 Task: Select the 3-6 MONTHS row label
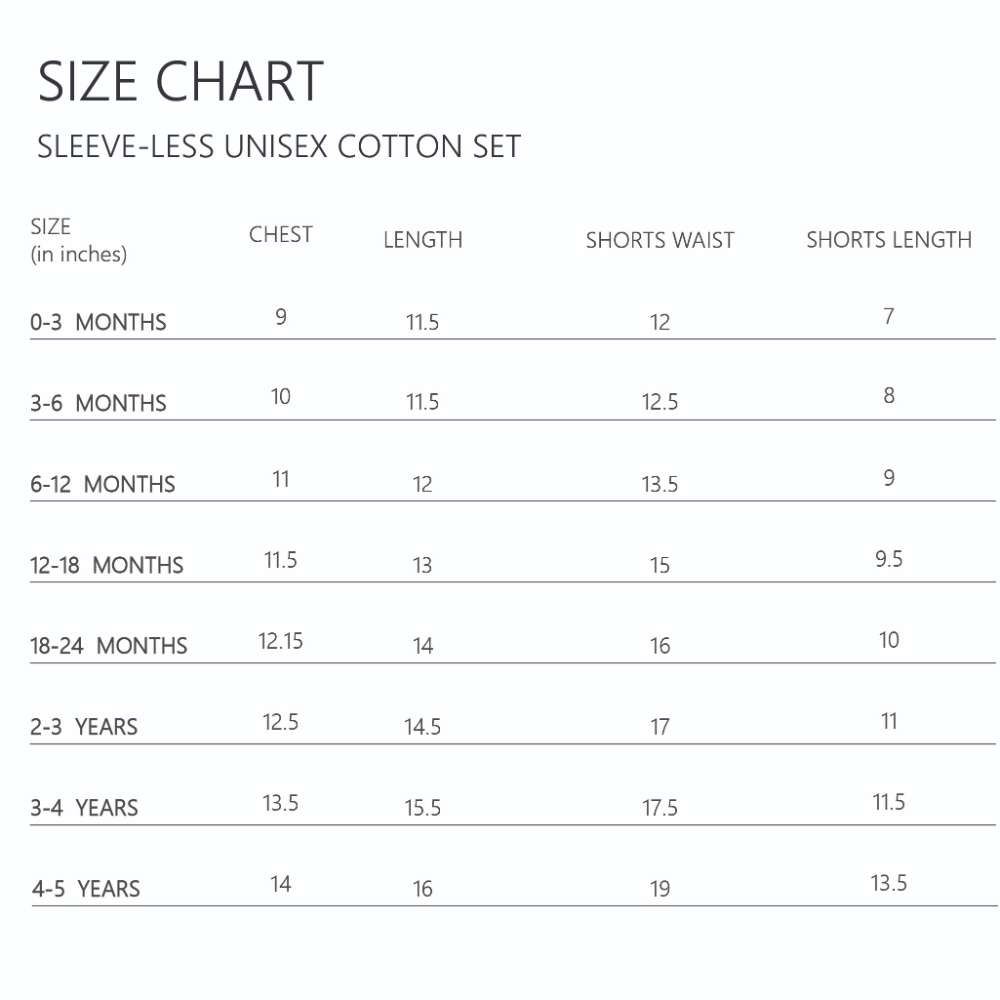(98, 403)
